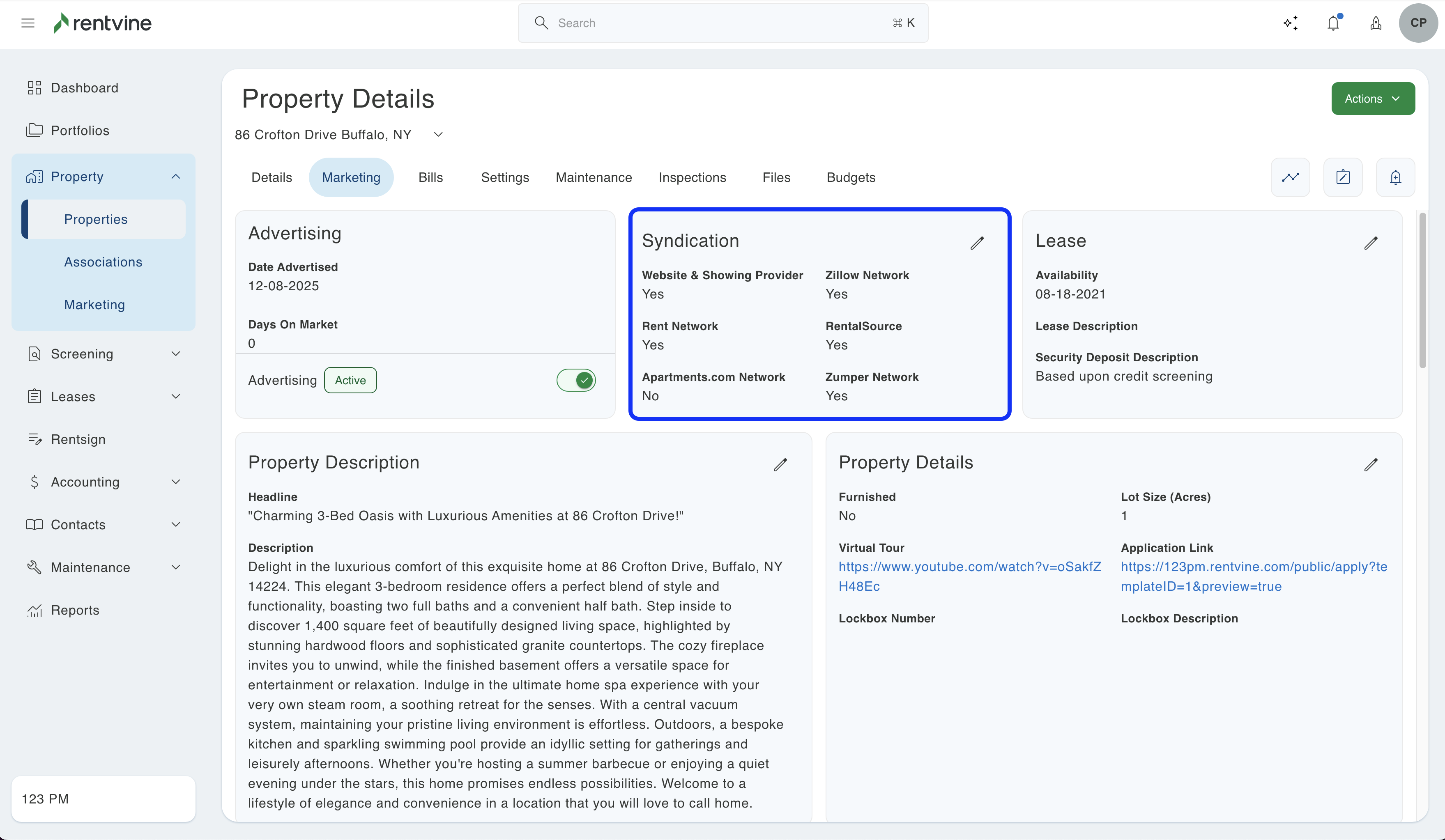Click the reminder bell-plus icon button
1445x840 pixels.
(x=1396, y=177)
